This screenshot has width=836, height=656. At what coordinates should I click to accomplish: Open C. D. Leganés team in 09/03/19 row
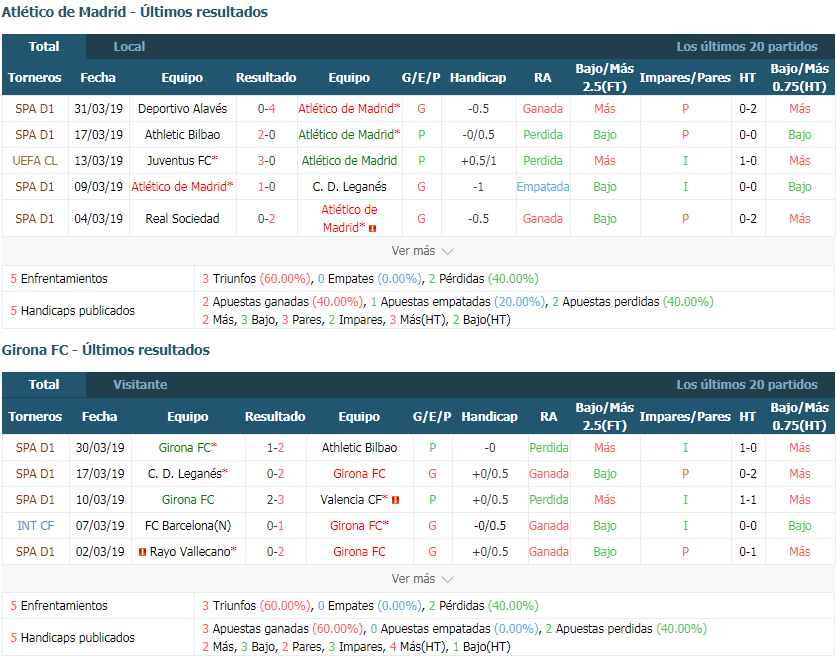[349, 187]
